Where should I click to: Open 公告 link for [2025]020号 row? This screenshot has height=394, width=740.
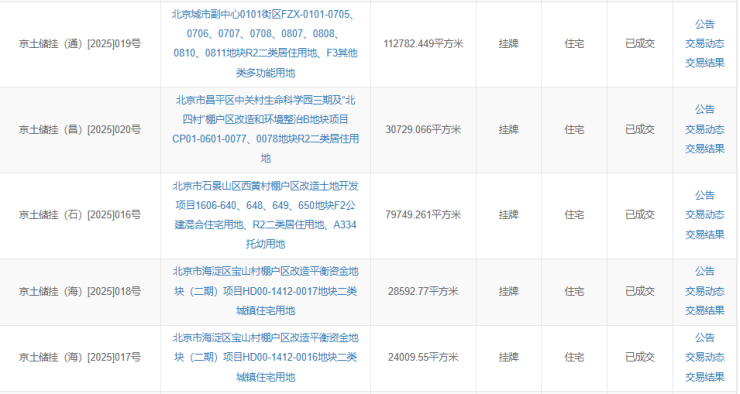(x=705, y=109)
